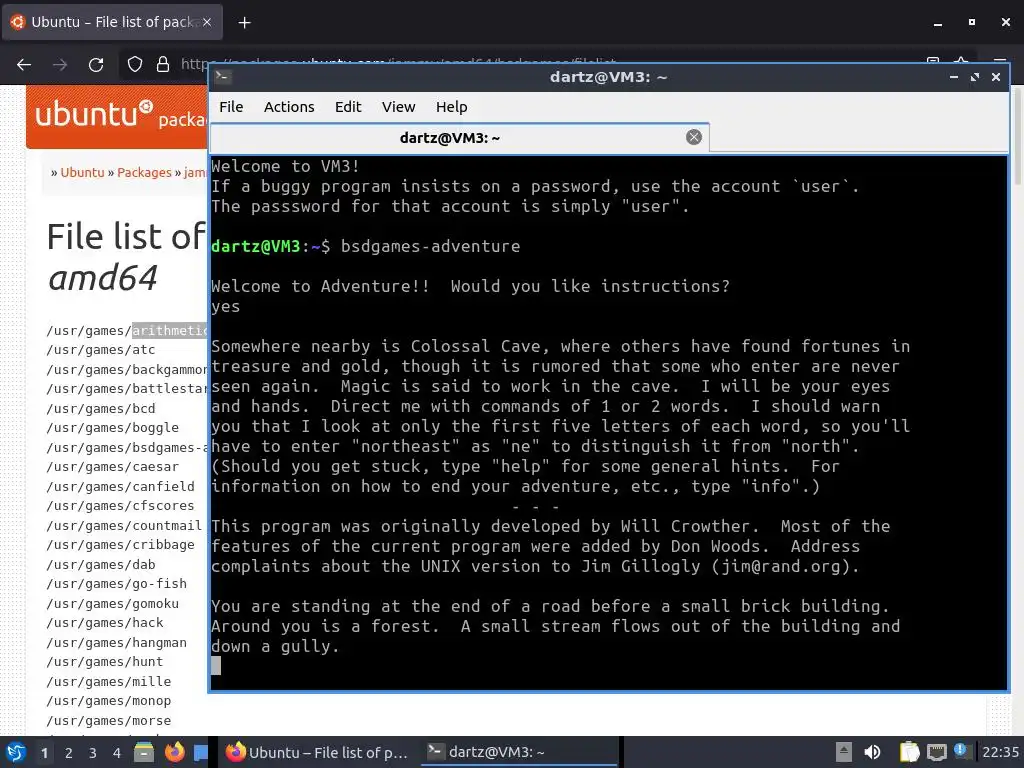
Task: Go forward in Firefox
Action: [60, 65]
